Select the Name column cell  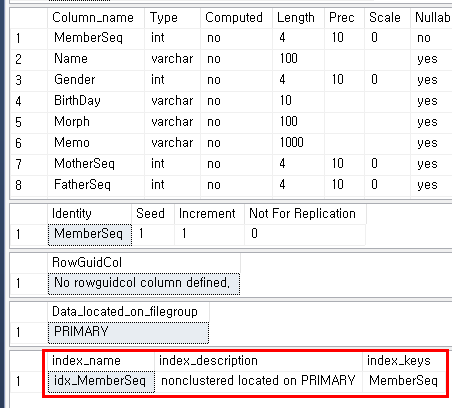tap(96, 59)
